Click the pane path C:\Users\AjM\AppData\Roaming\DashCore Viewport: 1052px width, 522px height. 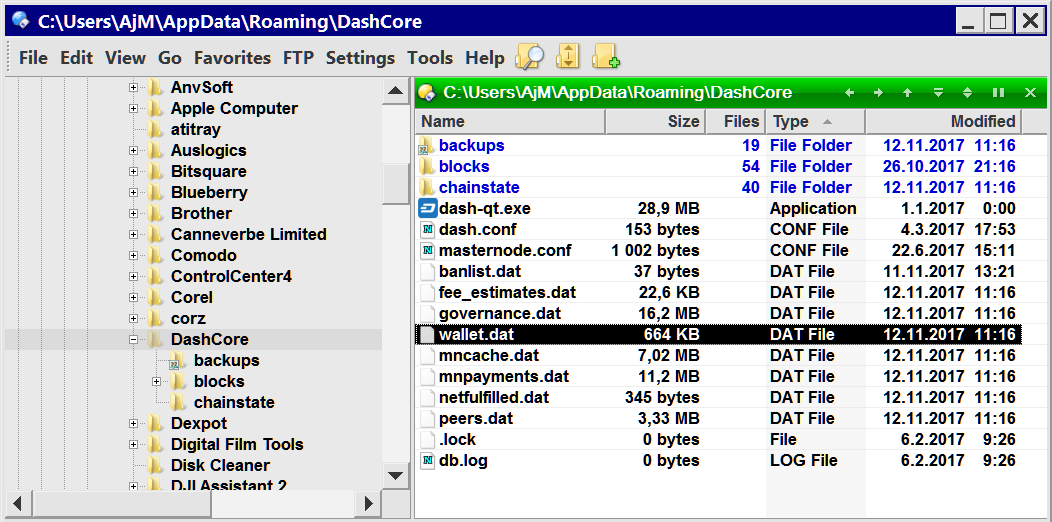coord(617,93)
